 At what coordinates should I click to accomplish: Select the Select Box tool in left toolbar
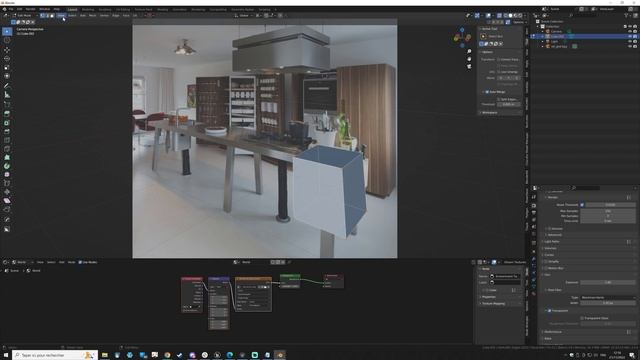pos(7,31)
